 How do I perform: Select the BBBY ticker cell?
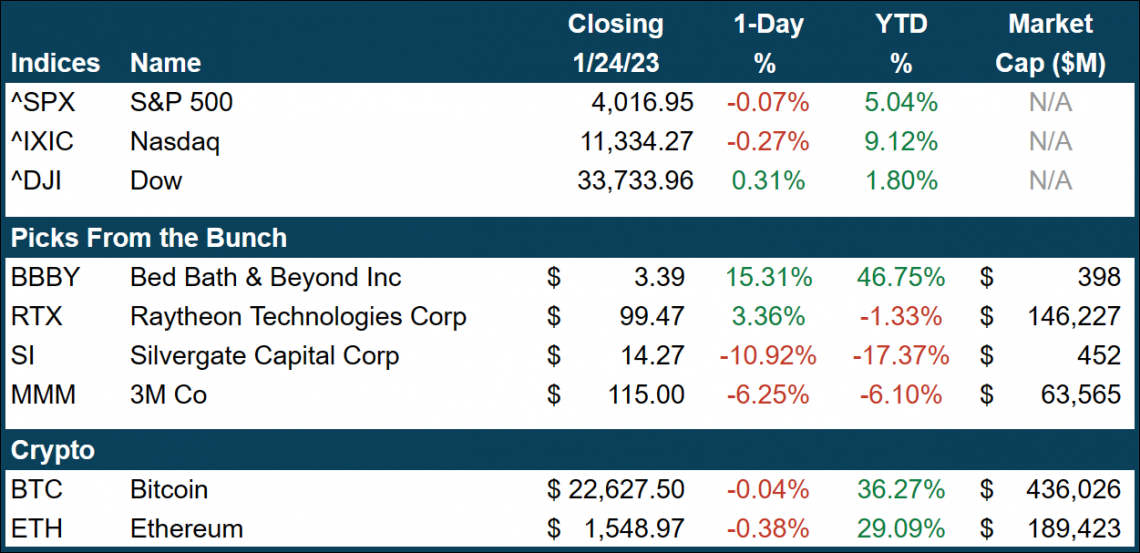(44, 277)
